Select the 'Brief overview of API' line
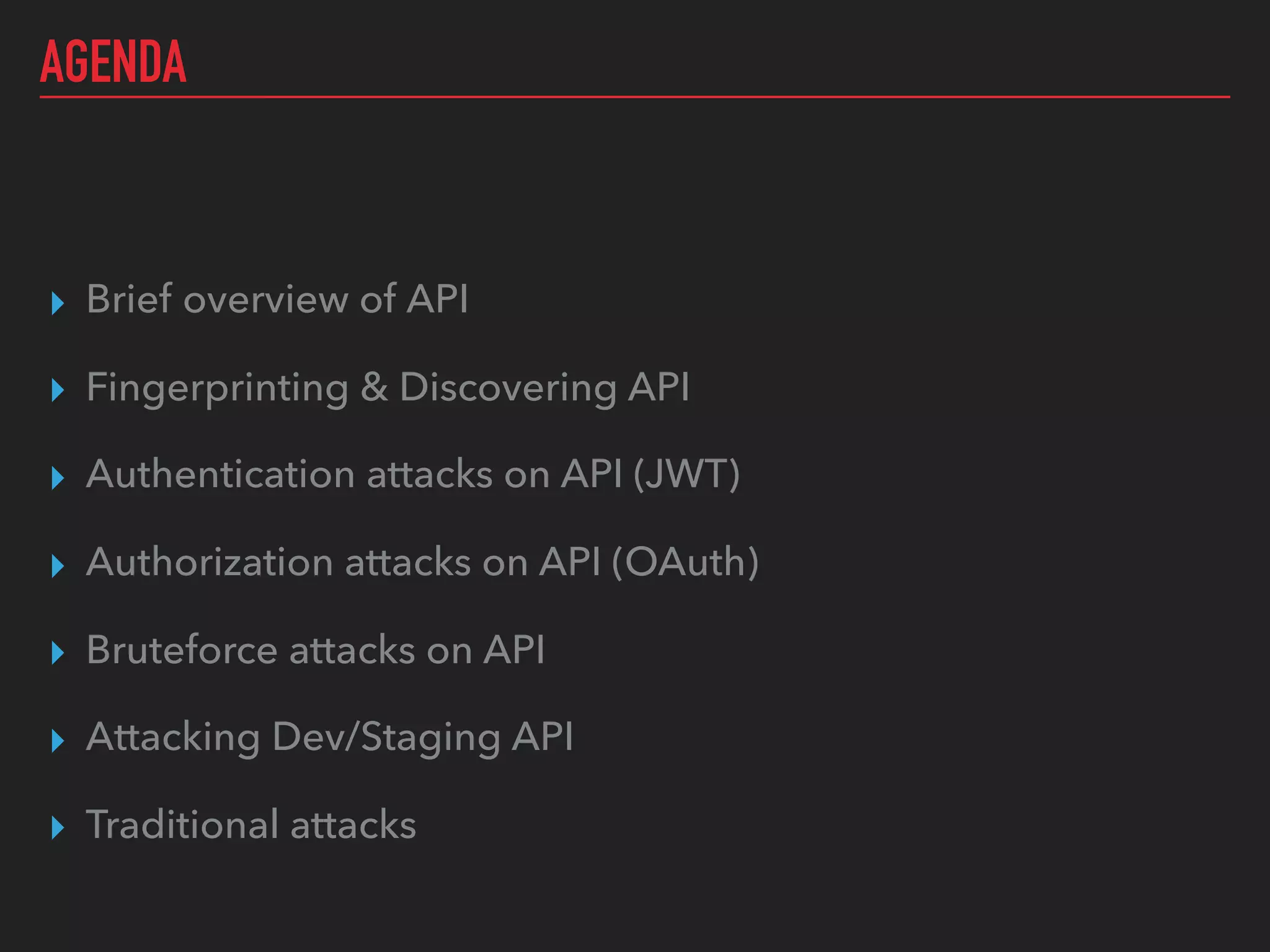The width and height of the screenshot is (1270, 952). click(277, 299)
